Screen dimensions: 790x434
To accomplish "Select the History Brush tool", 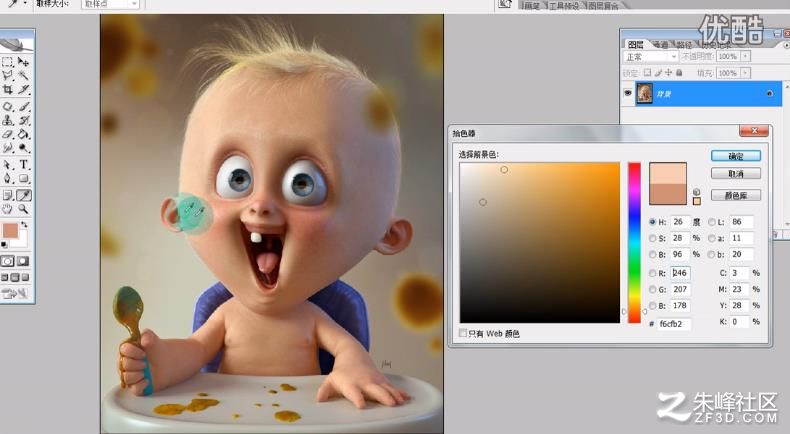I will (x=23, y=120).
